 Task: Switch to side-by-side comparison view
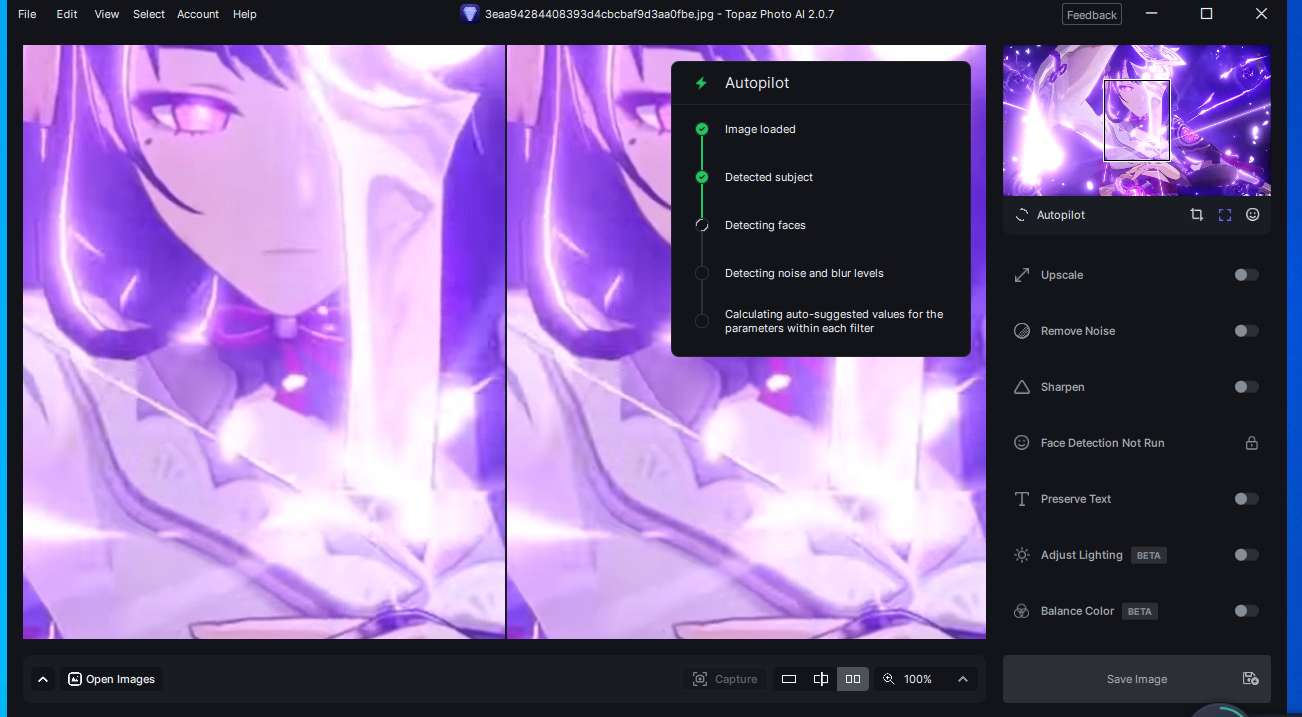pyautogui.click(x=853, y=679)
